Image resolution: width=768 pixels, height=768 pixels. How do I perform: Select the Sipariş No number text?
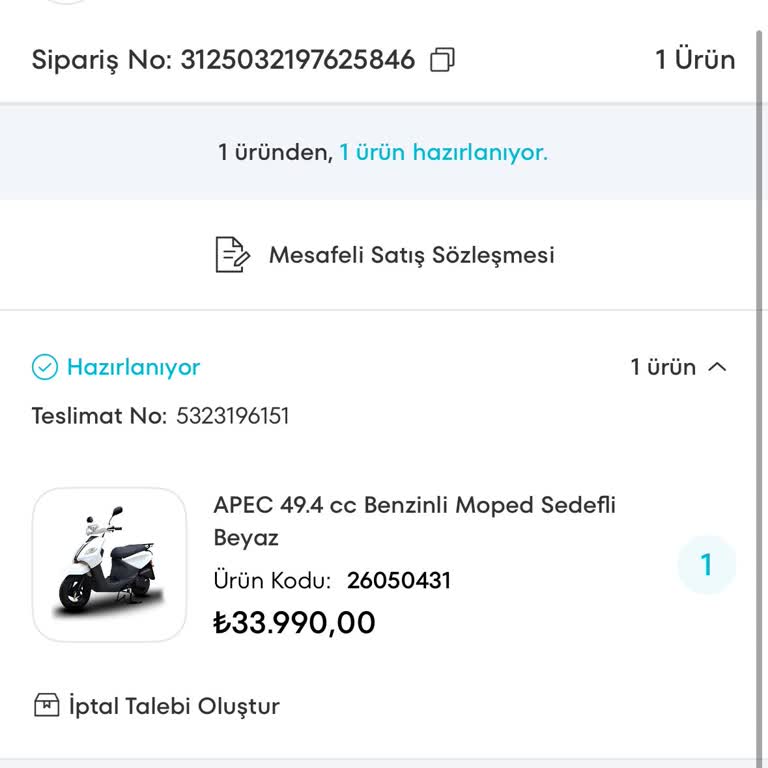point(297,60)
